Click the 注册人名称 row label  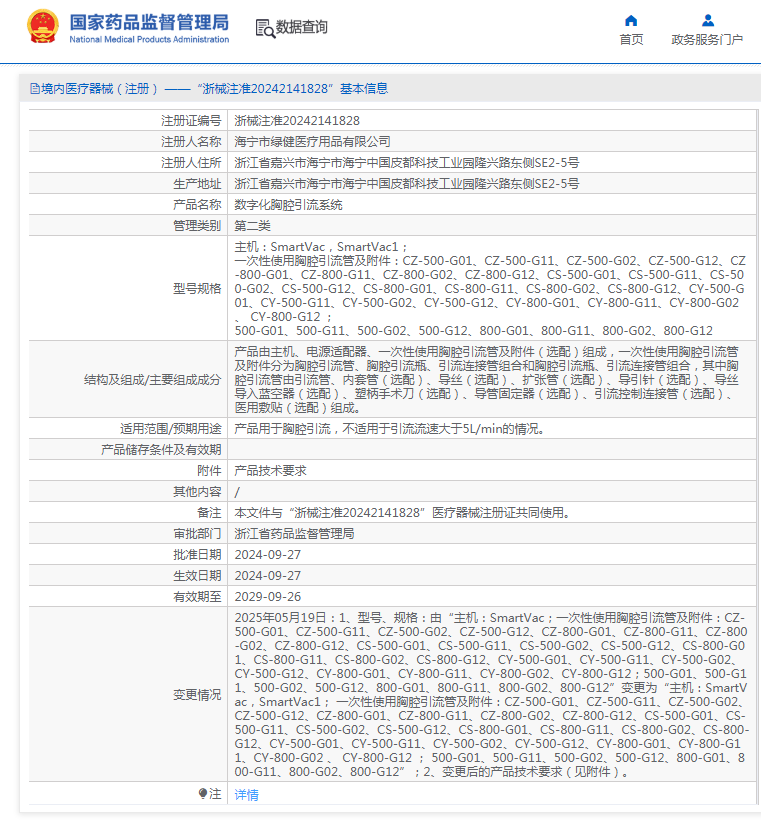(x=191, y=142)
